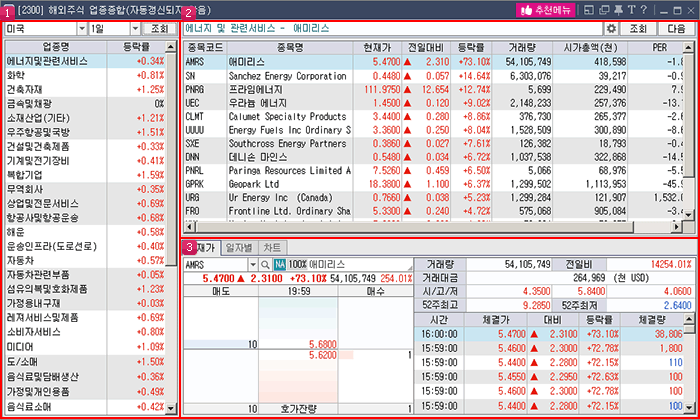Click 조회 button next to gear icon
This screenshot has width=700, height=420.
click(x=638, y=29)
